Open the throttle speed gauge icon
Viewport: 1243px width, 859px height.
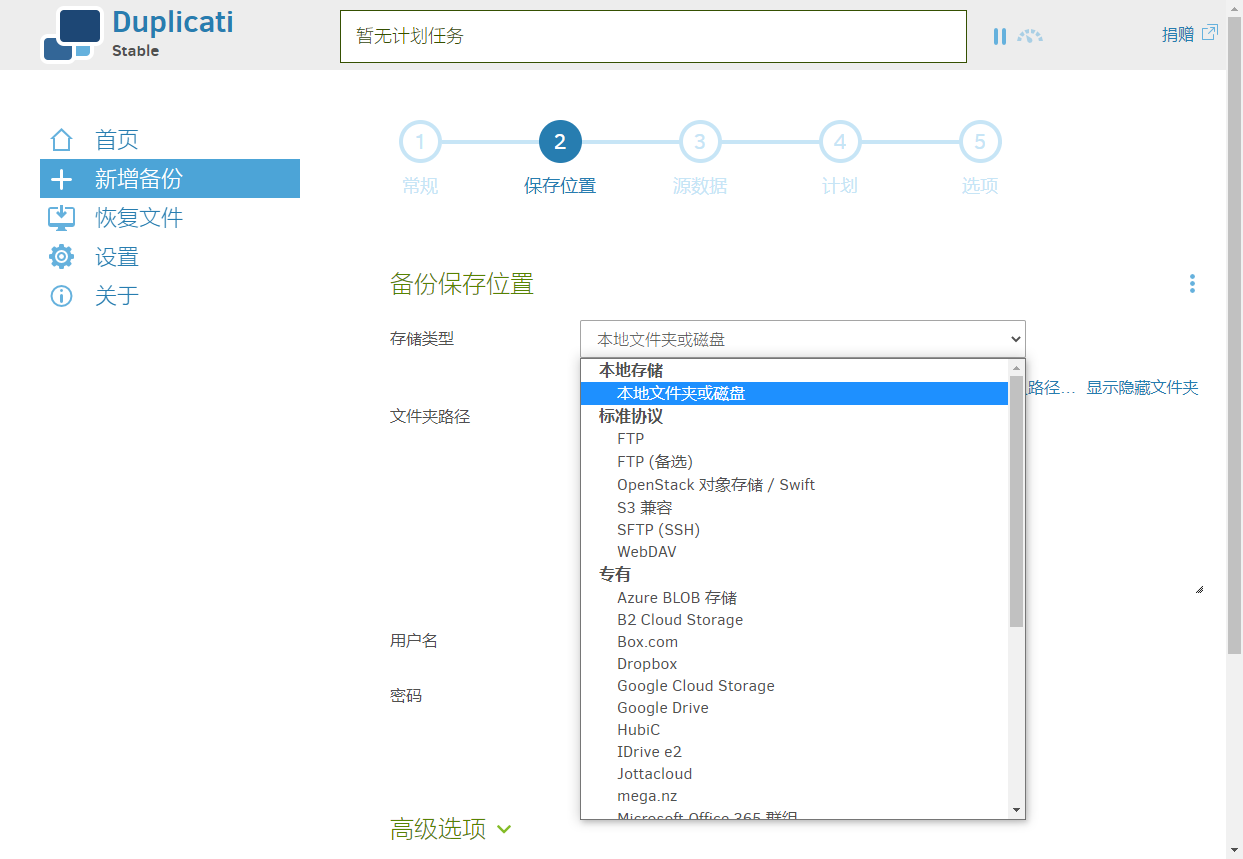pos(1030,36)
